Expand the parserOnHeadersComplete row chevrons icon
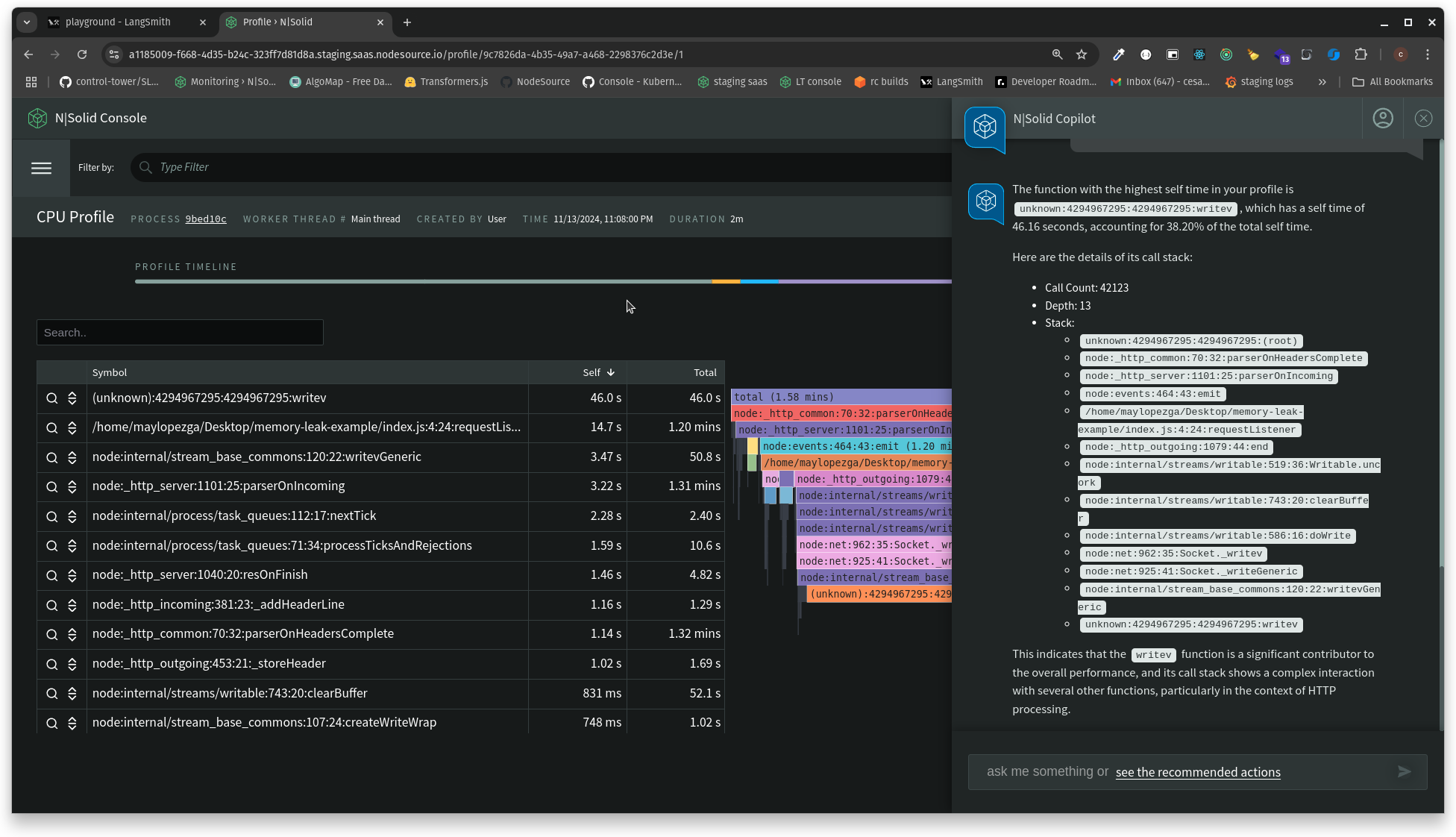 [72, 635]
